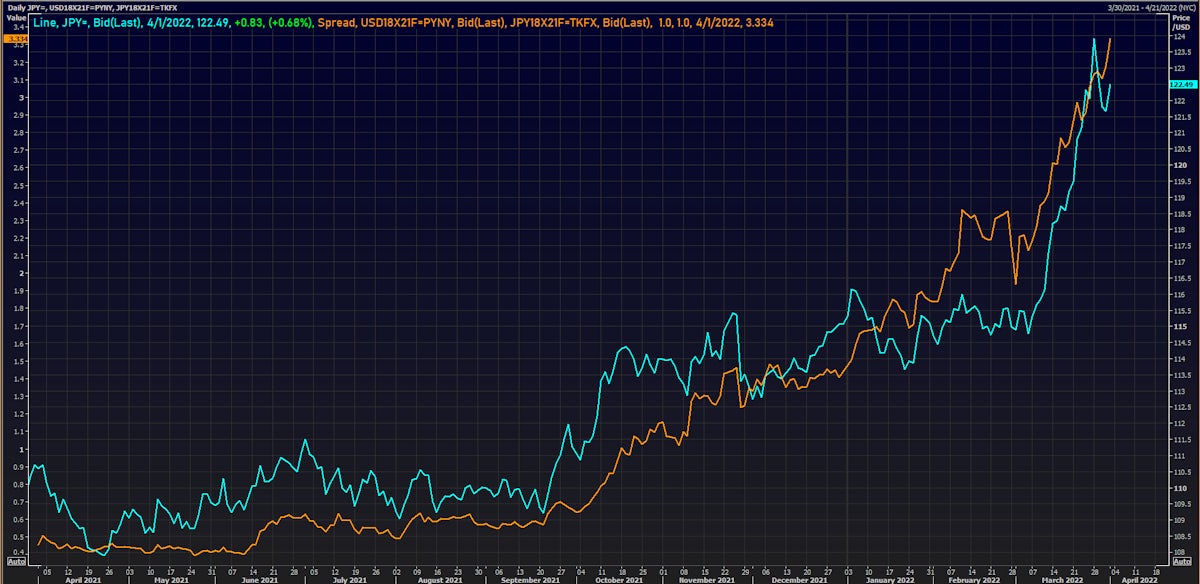Click the bold 2 label on value axis
The height and width of the screenshot is (584, 1200).
click(21, 273)
